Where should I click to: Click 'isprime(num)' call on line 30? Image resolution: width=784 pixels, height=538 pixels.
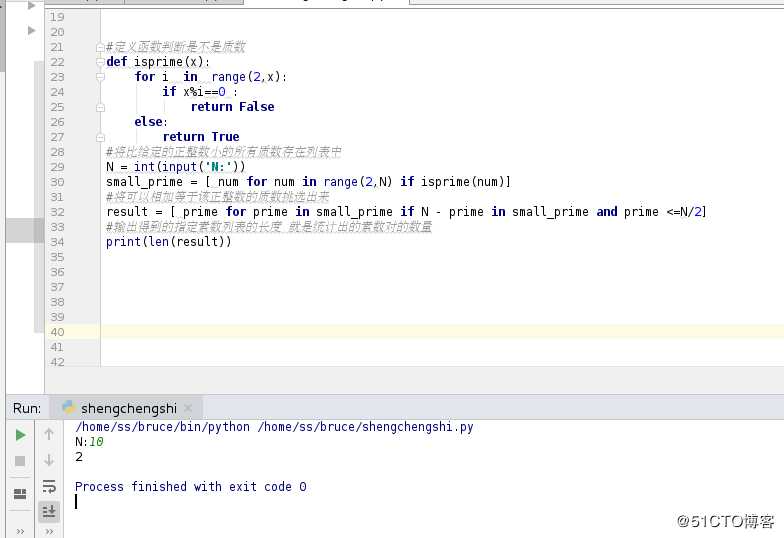462,182
